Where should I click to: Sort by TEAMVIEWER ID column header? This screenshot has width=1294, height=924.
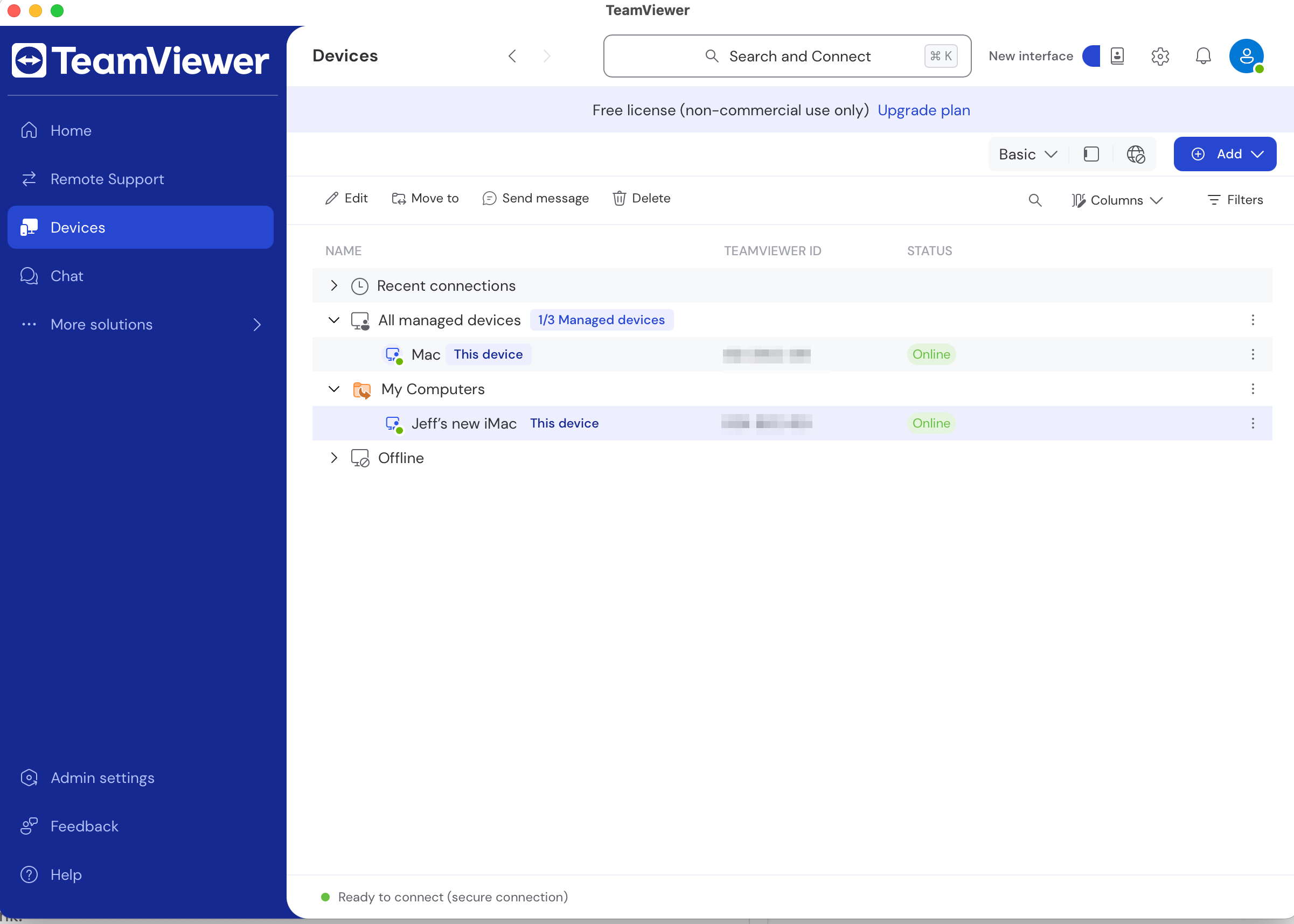pyautogui.click(x=773, y=251)
